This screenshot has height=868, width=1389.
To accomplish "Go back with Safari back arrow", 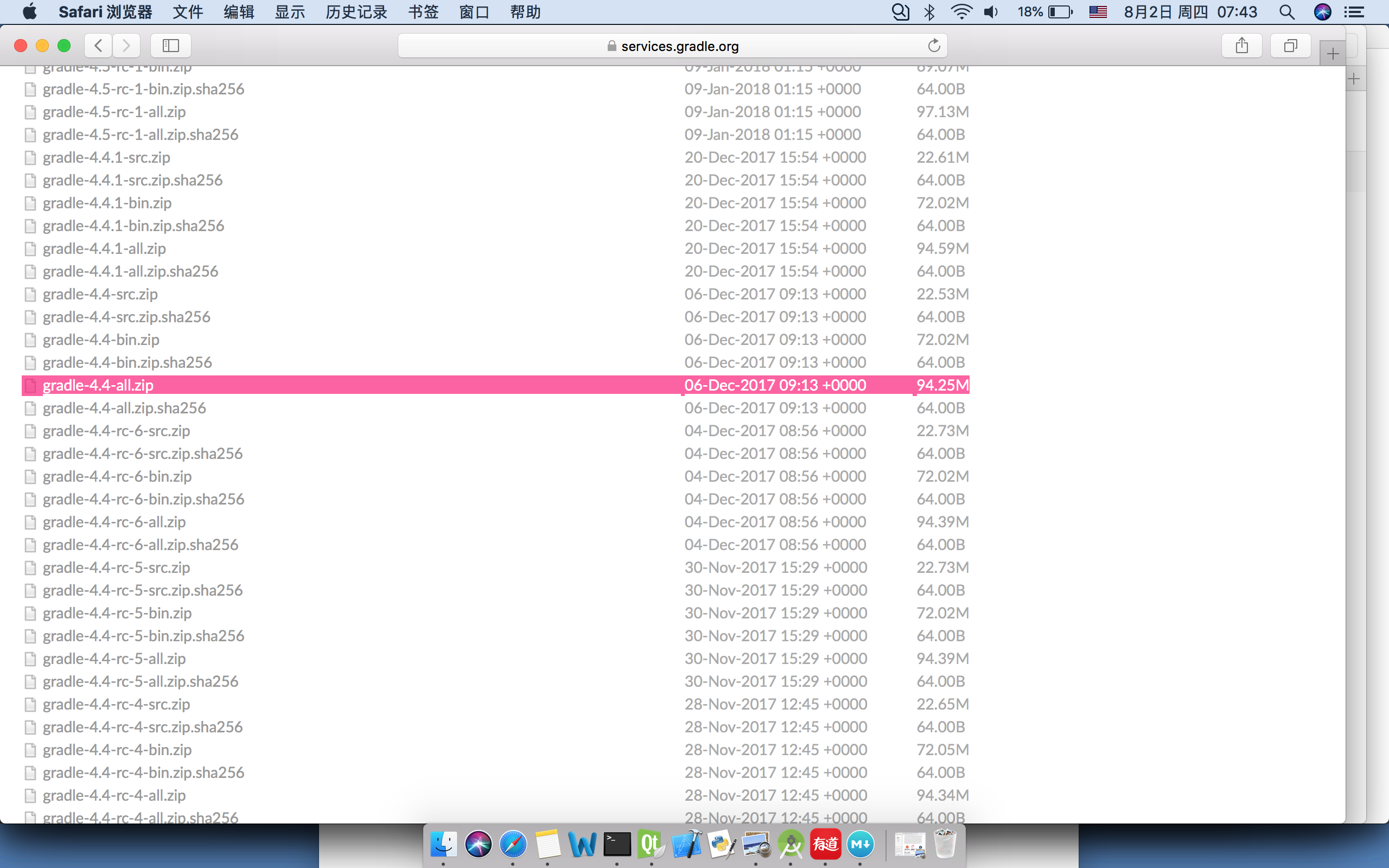I will [98, 46].
